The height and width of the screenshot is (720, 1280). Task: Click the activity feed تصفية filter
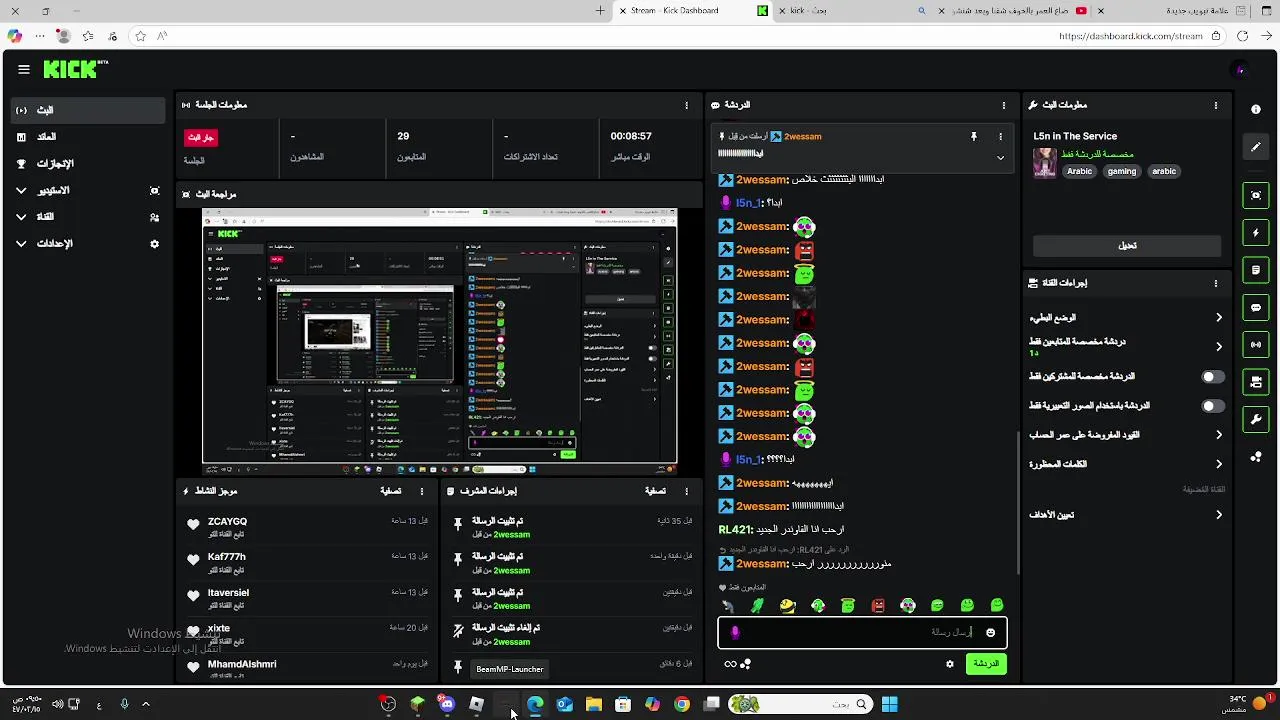391,491
